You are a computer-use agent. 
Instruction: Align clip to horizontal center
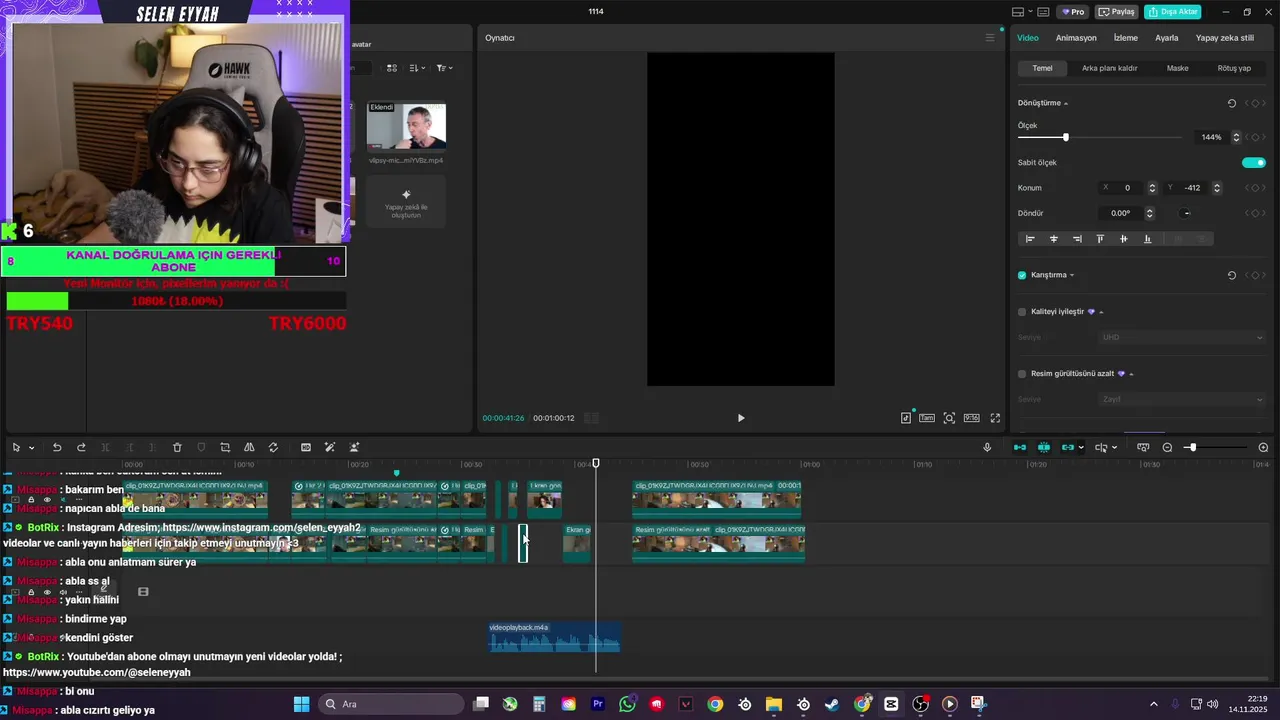tap(1054, 239)
